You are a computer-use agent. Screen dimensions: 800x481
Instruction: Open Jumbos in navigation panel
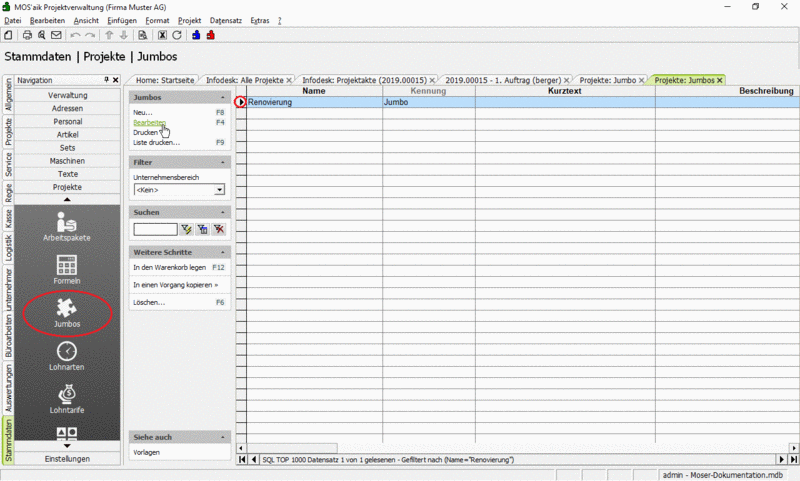click(x=67, y=313)
